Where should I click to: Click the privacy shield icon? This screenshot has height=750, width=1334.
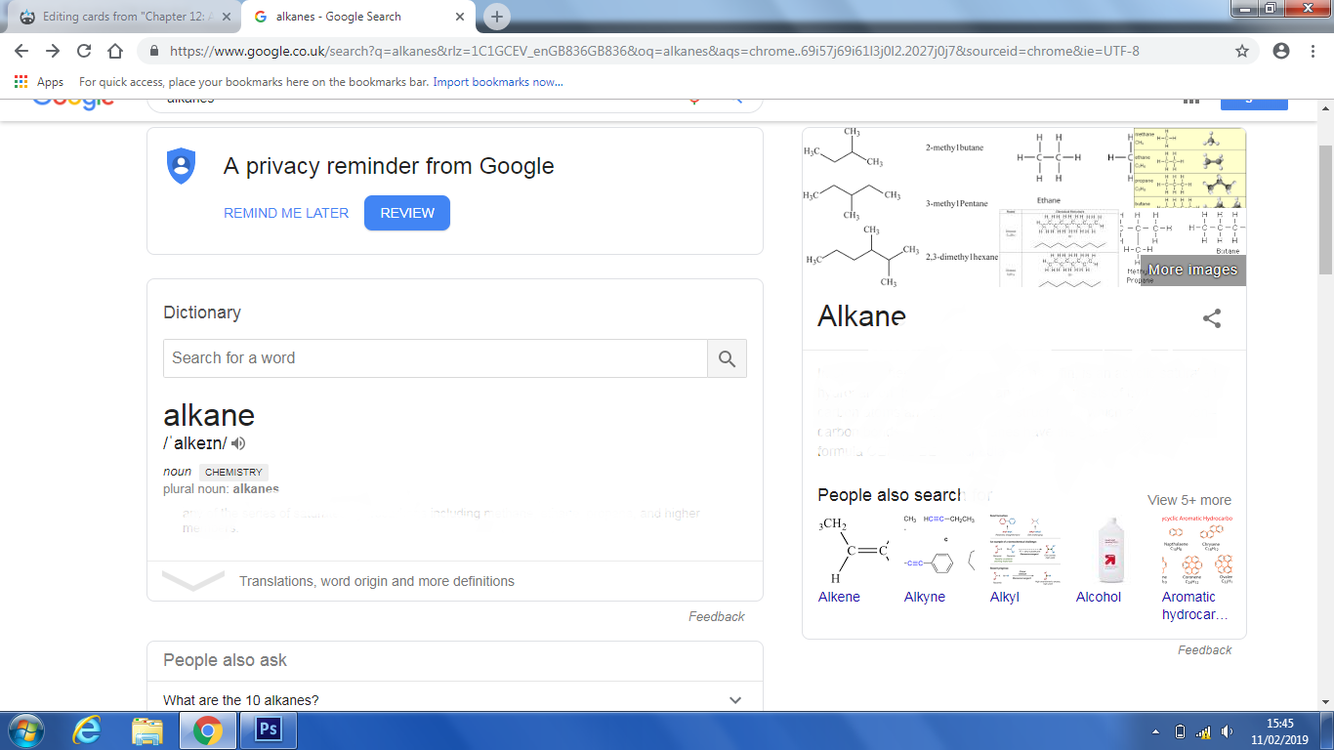coord(181,166)
